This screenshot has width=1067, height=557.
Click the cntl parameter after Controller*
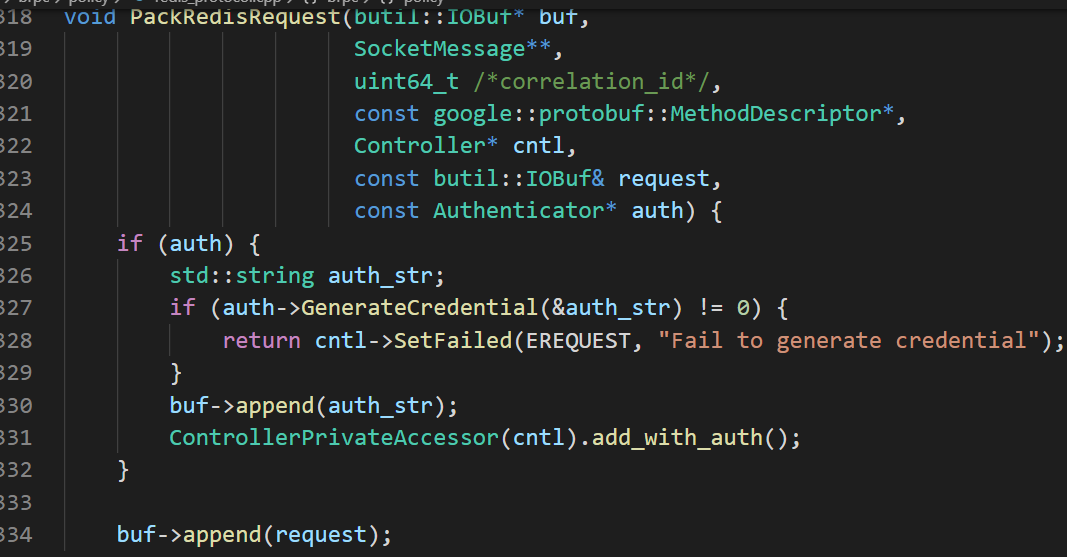click(538, 146)
